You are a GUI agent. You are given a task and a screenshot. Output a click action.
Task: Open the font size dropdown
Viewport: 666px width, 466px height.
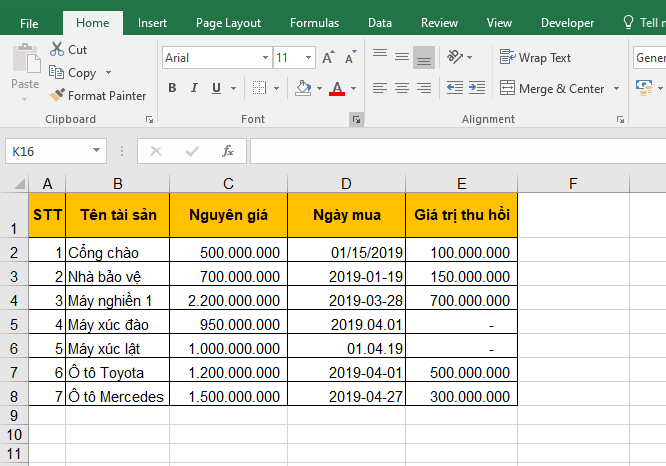coord(307,58)
